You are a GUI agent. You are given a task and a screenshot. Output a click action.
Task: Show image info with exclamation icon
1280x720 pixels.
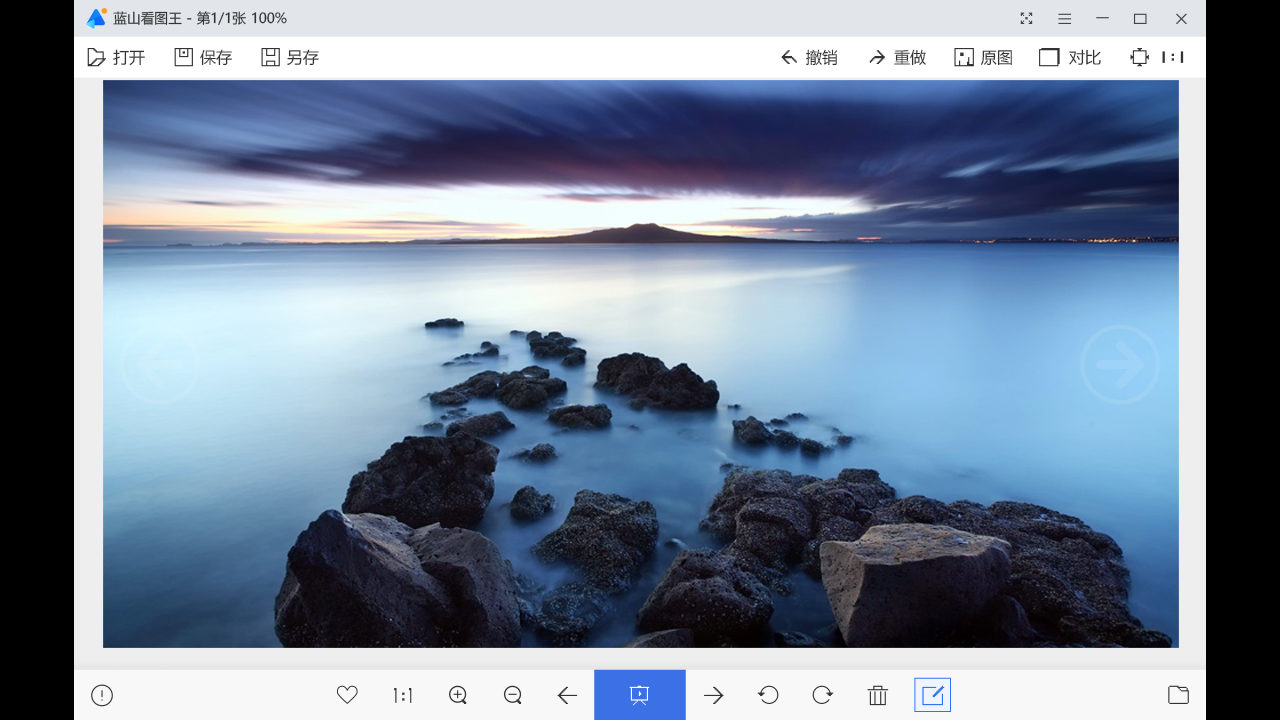102,695
